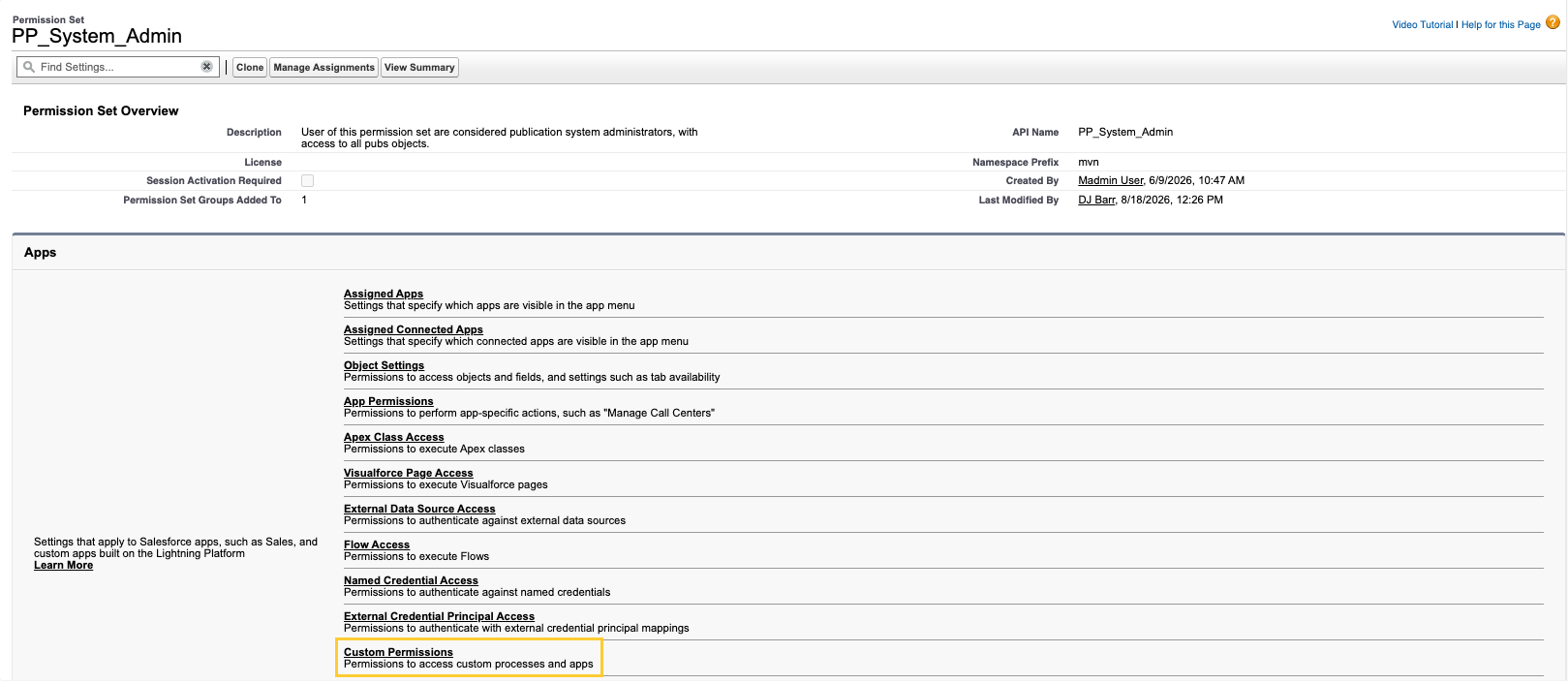1568x684 pixels.
Task: Click the permission set description text
Action: [x=500, y=139]
